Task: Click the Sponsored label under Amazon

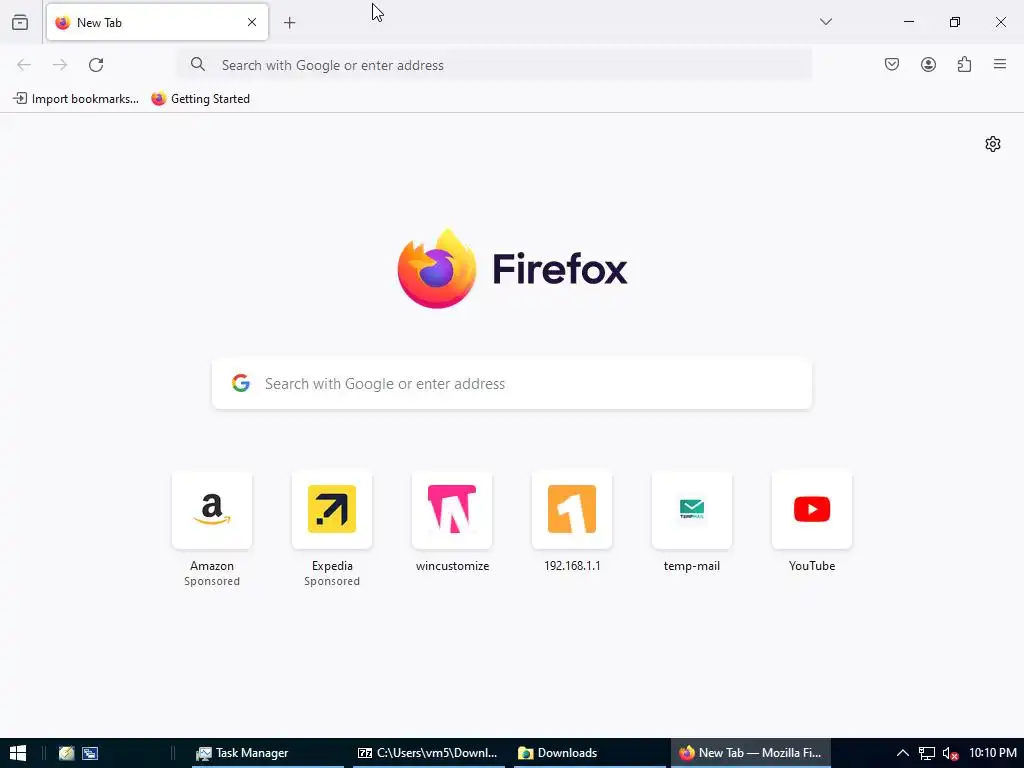Action: click(212, 581)
